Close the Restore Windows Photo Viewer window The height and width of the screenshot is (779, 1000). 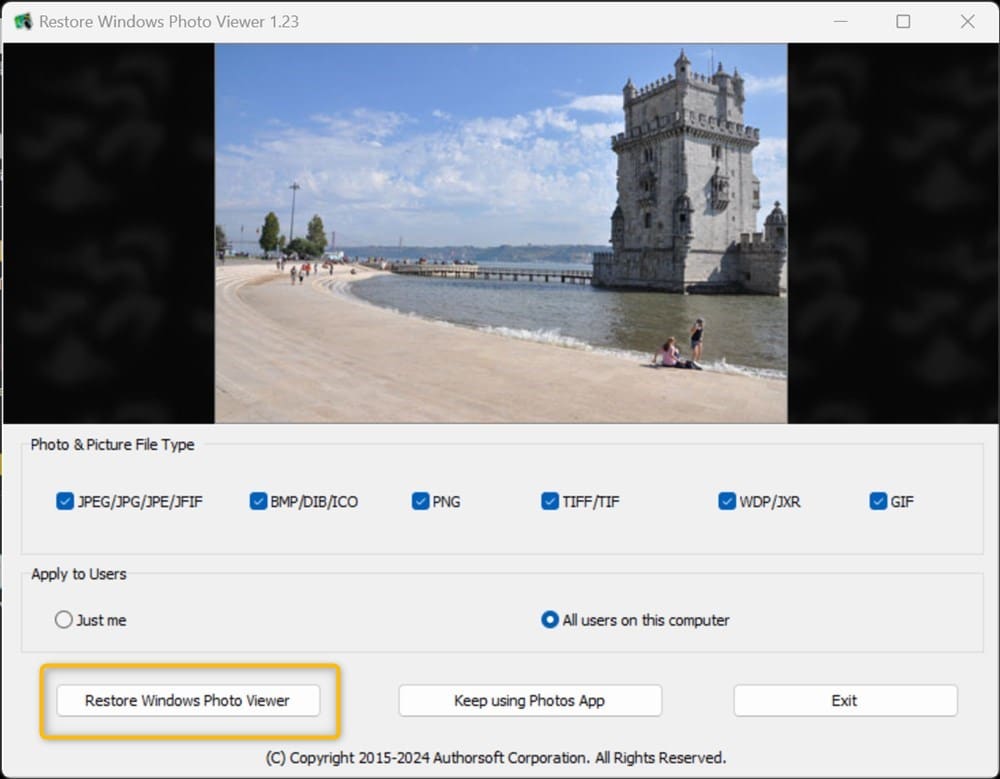[966, 21]
